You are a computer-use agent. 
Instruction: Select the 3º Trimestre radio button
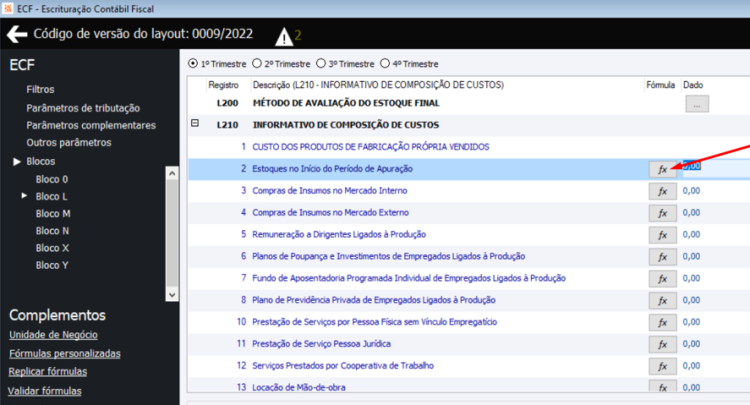tap(320, 64)
